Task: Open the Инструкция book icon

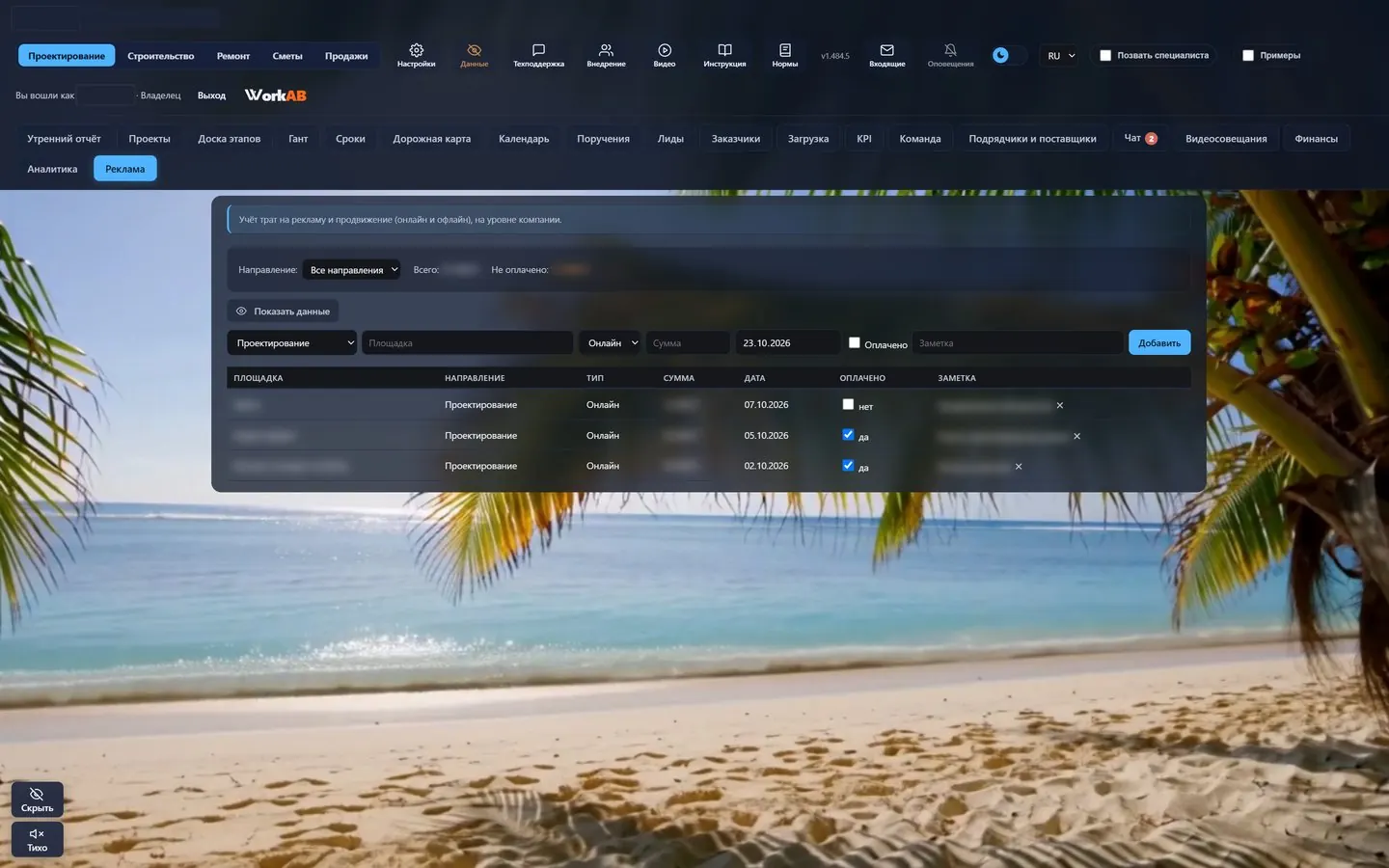Action: pyautogui.click(x=724, y=55)
